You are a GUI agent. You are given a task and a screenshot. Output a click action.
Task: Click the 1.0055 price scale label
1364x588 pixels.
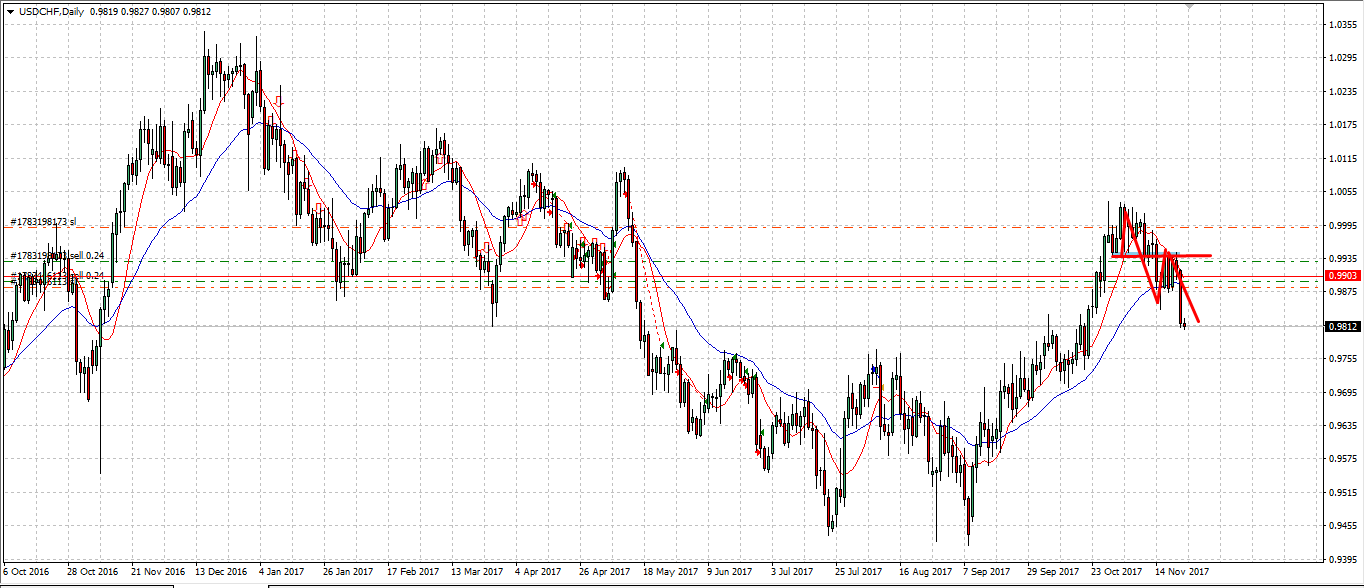pos(1343,191)
